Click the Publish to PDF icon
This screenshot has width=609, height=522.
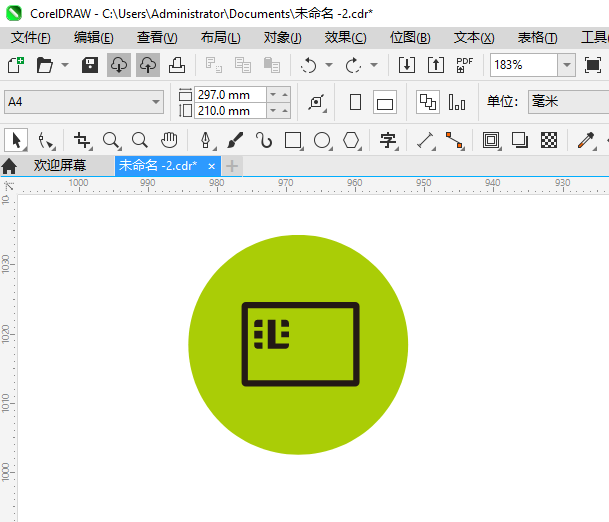point(465,65)
